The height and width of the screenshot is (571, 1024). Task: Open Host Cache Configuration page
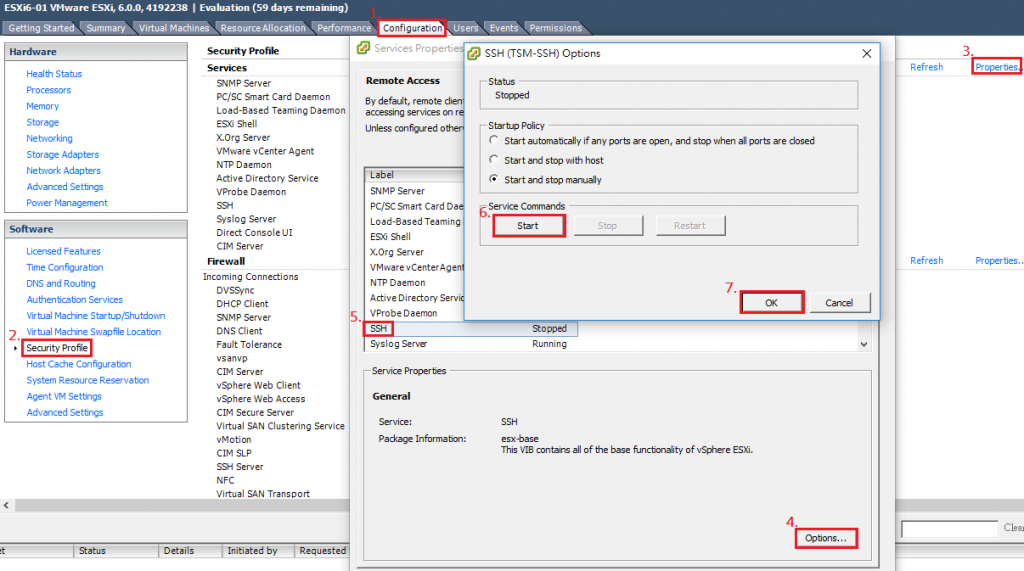pyautogui.click(x=78, y=364)
